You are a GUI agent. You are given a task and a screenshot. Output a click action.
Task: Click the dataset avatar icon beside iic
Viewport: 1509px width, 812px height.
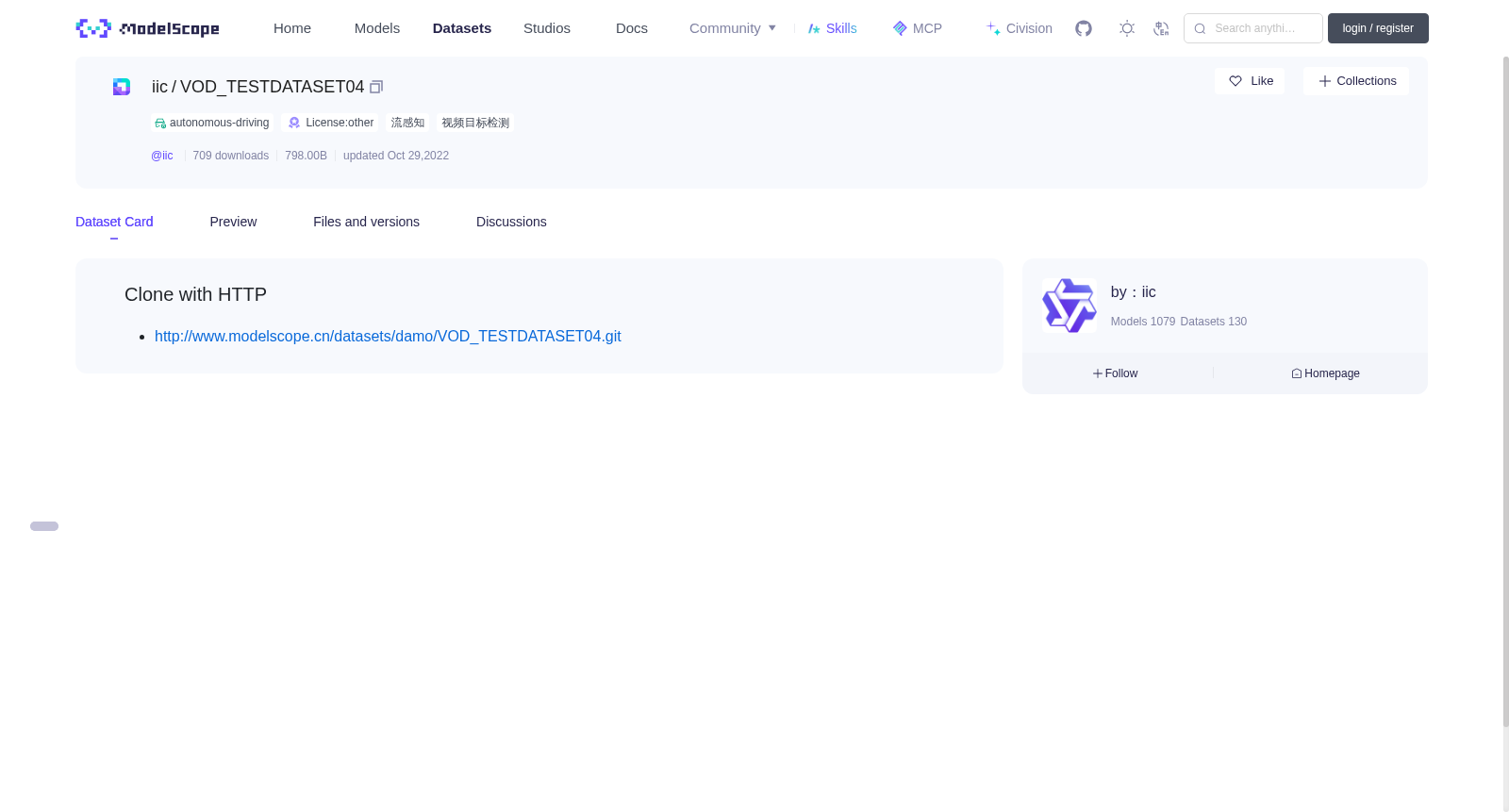(x=122, y=87)
